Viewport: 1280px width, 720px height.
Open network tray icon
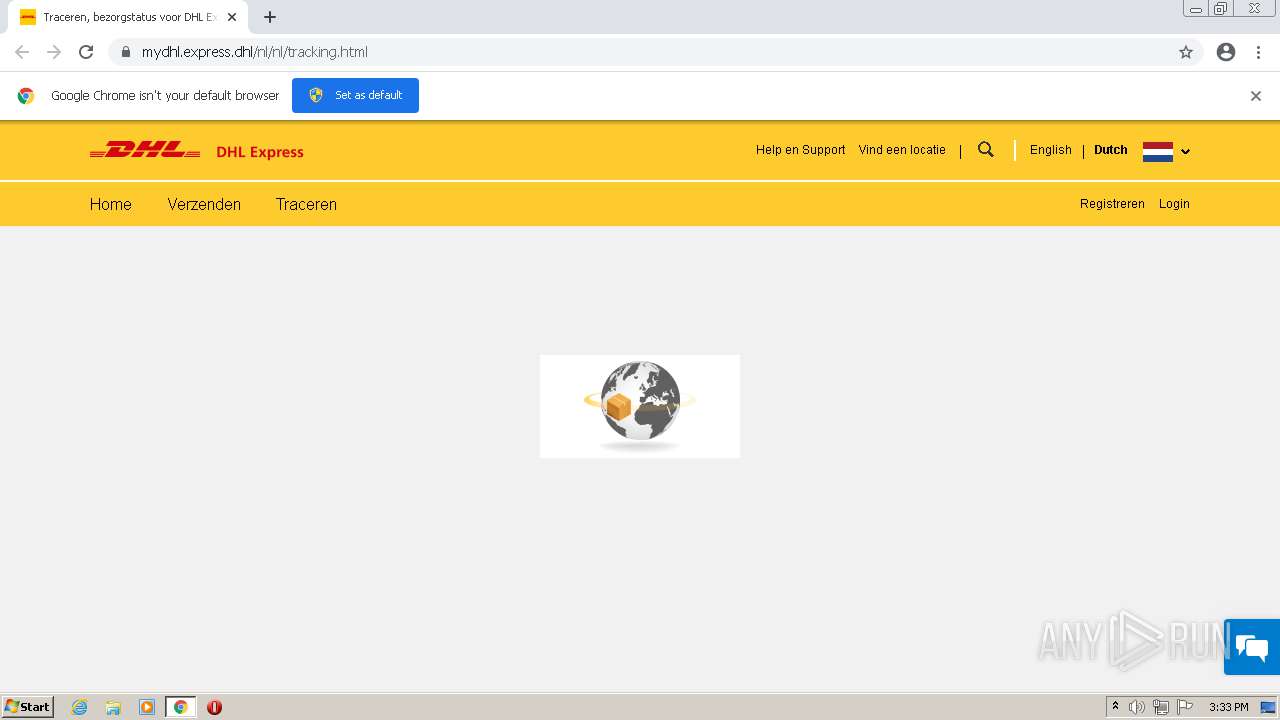coord(1161,707)
